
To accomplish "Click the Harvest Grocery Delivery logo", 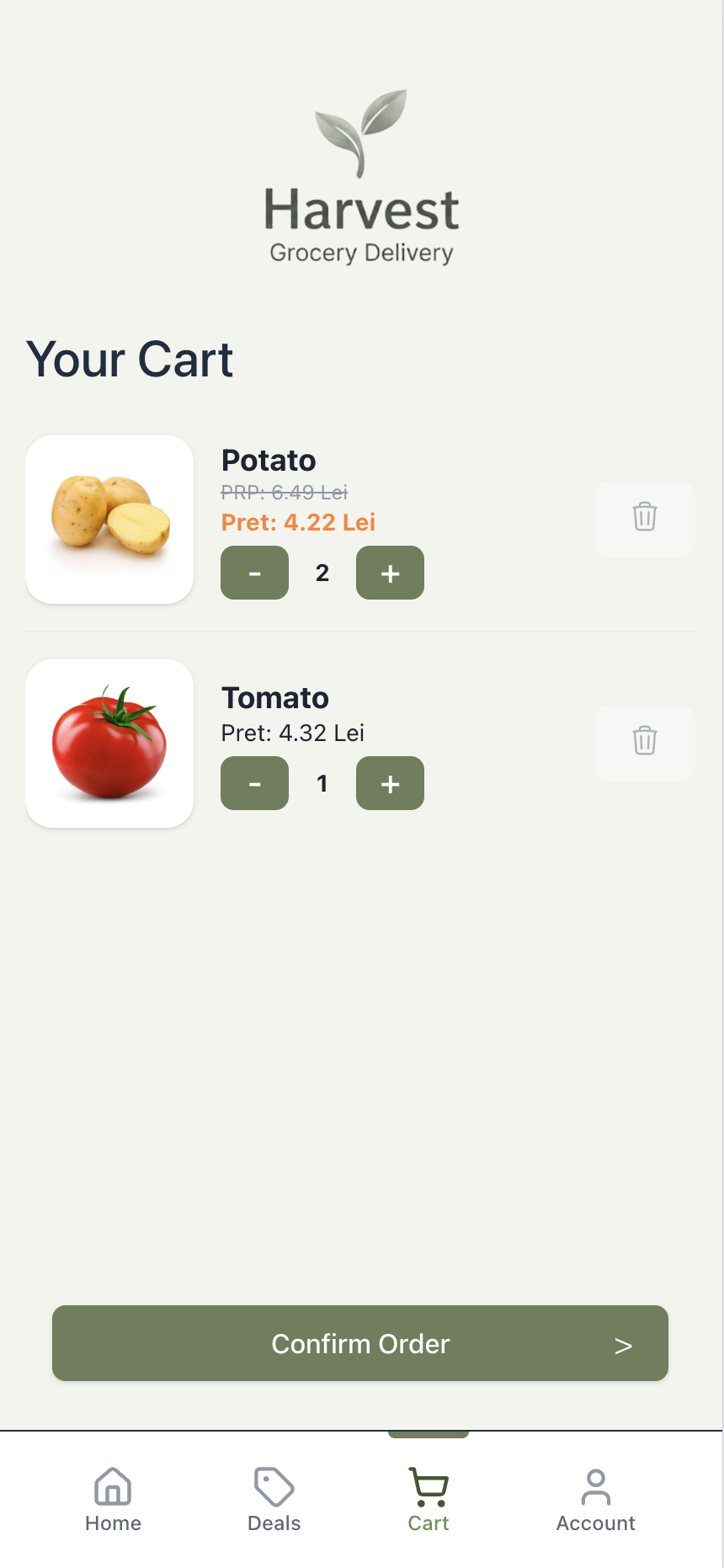I will [x=362, y=179].
